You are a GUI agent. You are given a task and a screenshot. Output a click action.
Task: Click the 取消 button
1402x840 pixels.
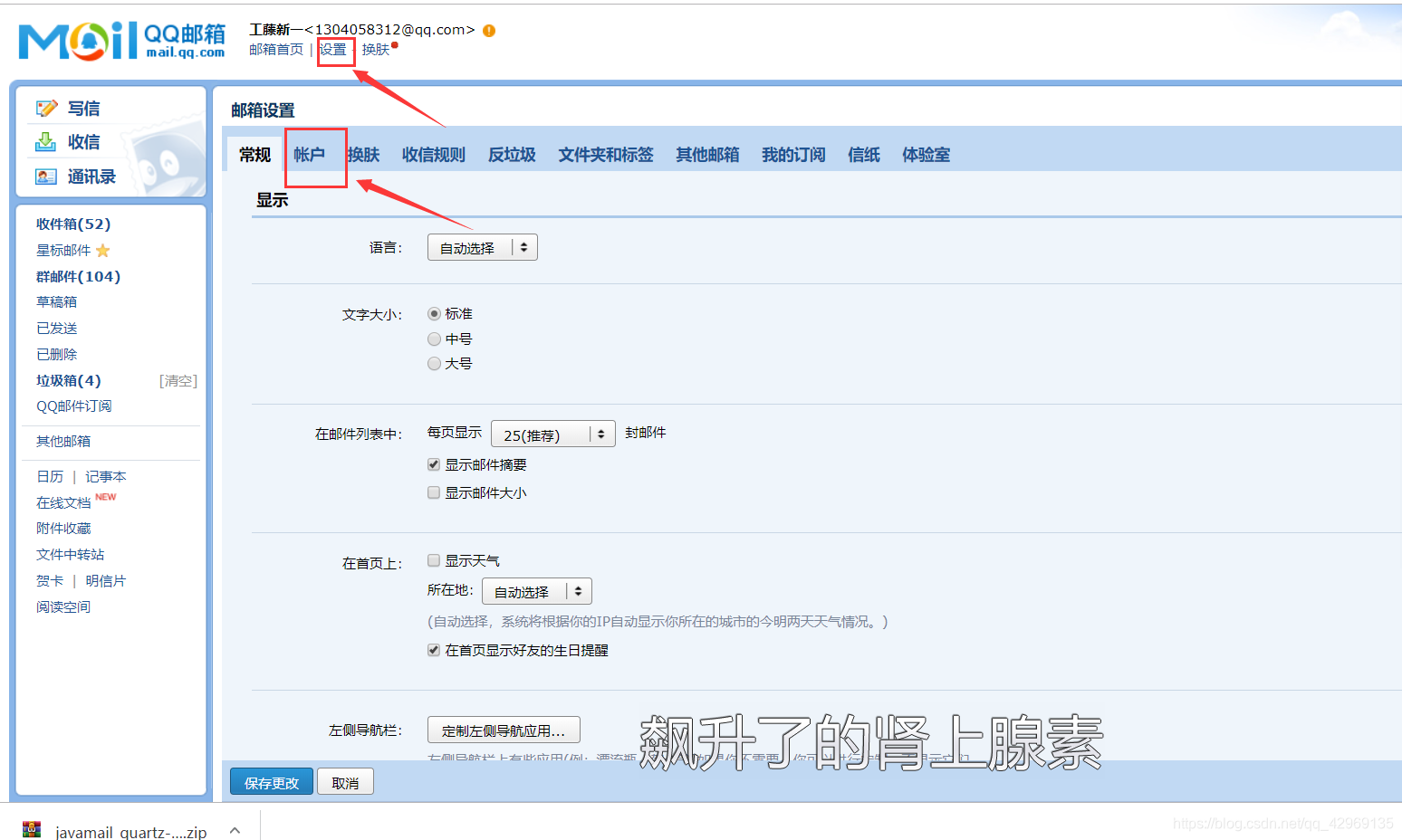[x=345, y=782]
